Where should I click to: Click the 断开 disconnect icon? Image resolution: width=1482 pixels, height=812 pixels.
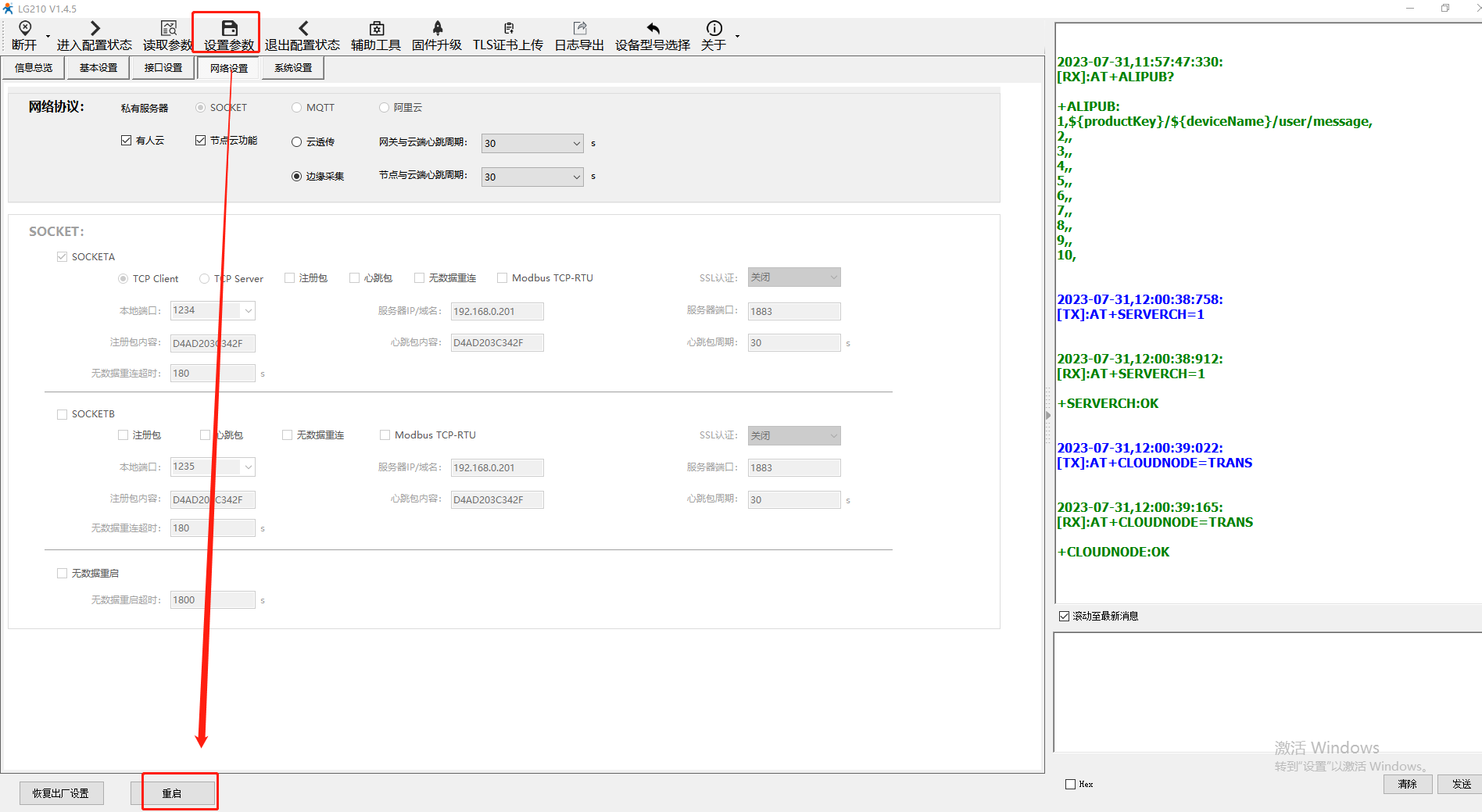[x=24, y=28]
